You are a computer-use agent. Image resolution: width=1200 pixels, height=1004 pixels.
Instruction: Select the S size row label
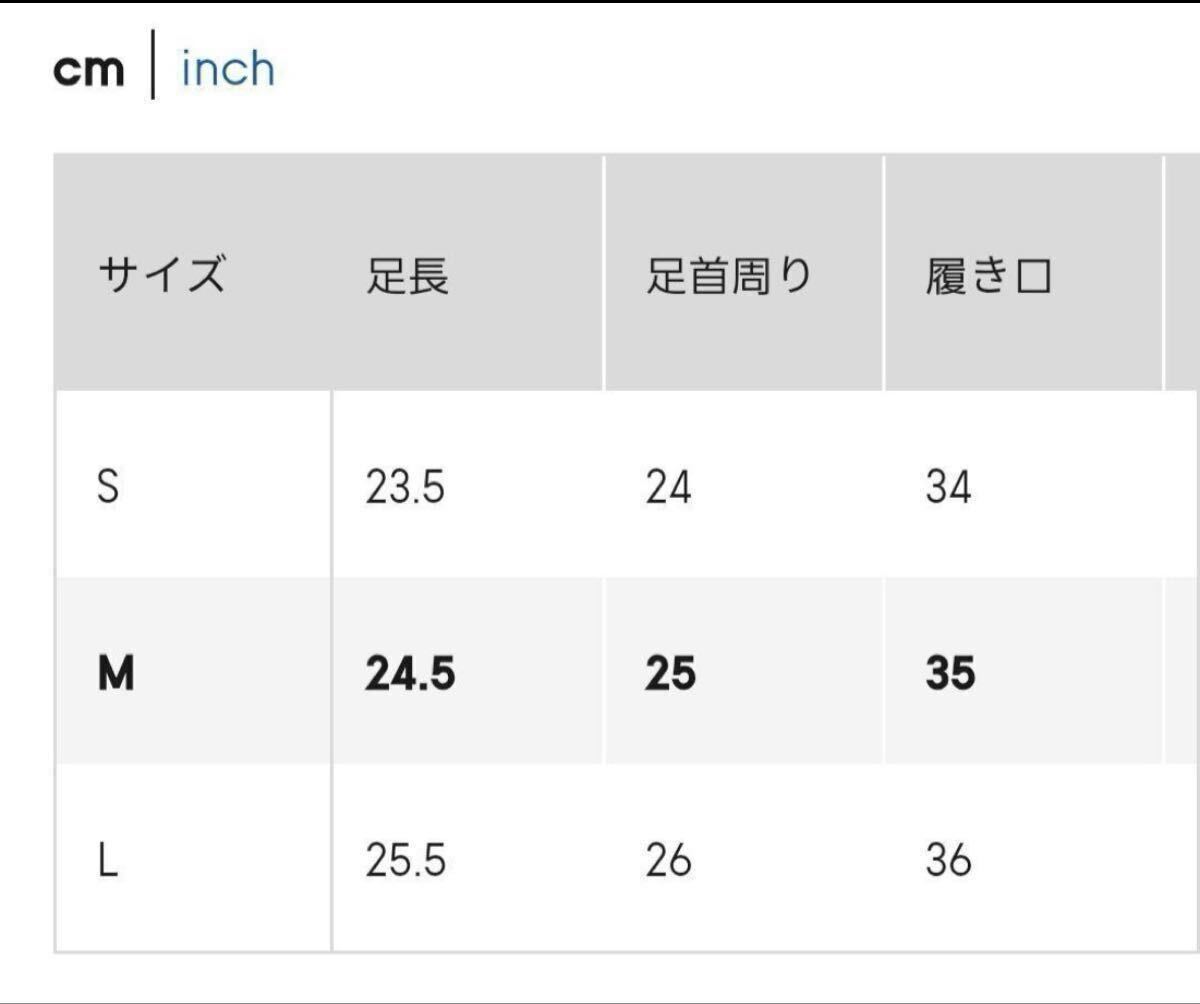[108, 488]
